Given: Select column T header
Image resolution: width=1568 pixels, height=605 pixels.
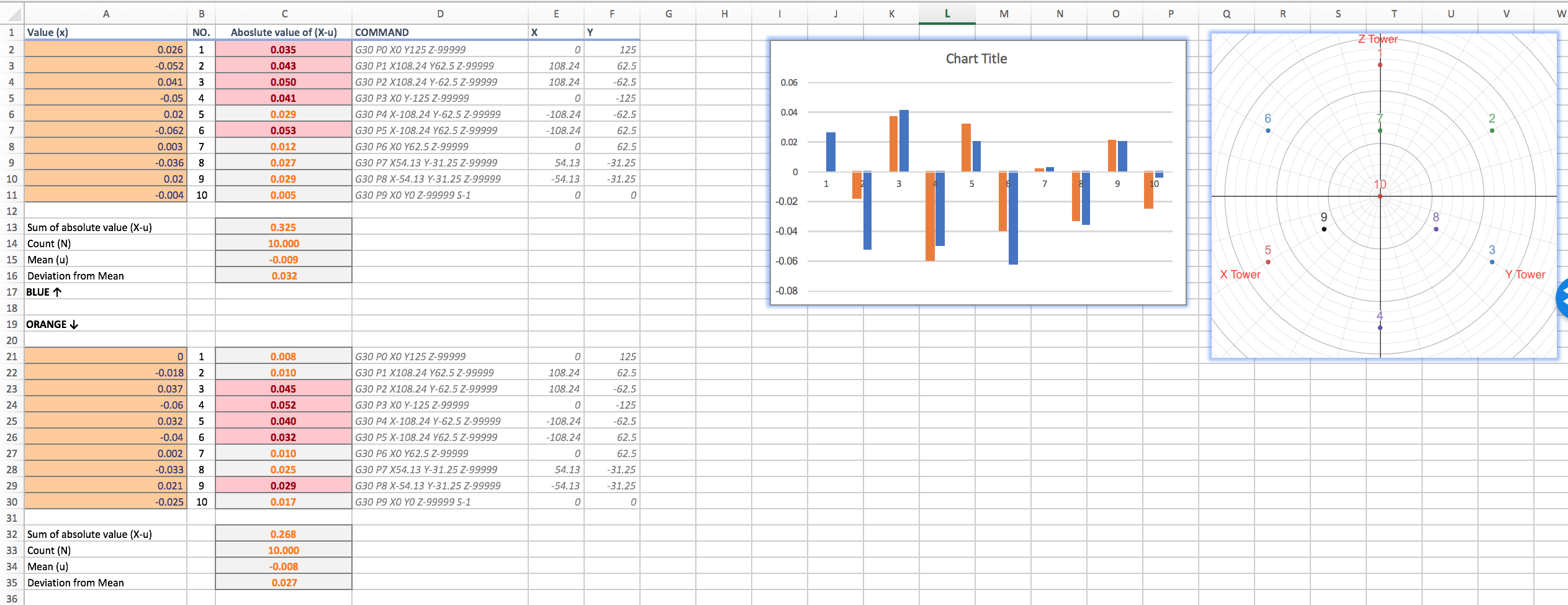Looking at the screenshot, I should click(1394, 14).
